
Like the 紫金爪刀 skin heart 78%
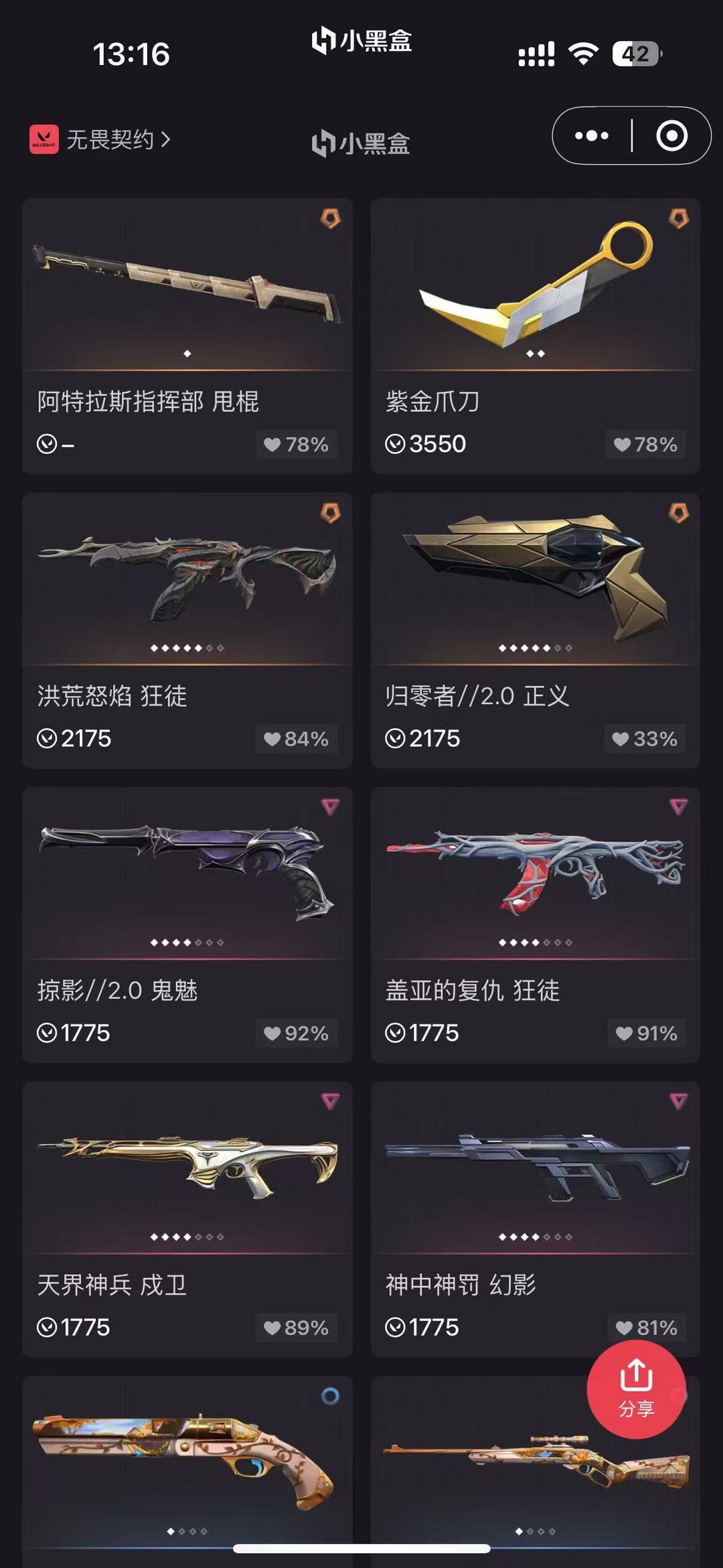point(645,444)
